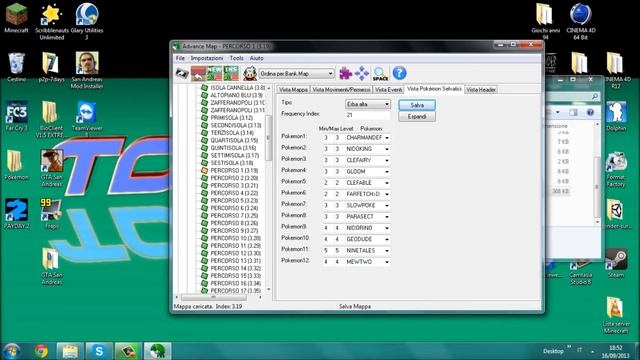This screenshot has width=640, height=360.
Task: Click the Windows Start orb
Action: 11,351
